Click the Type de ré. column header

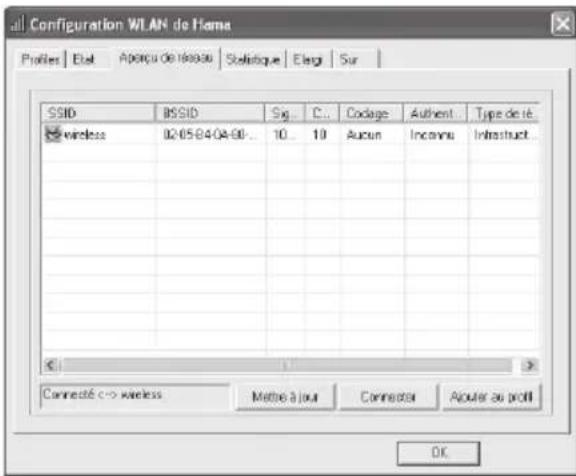coord(503,113)
